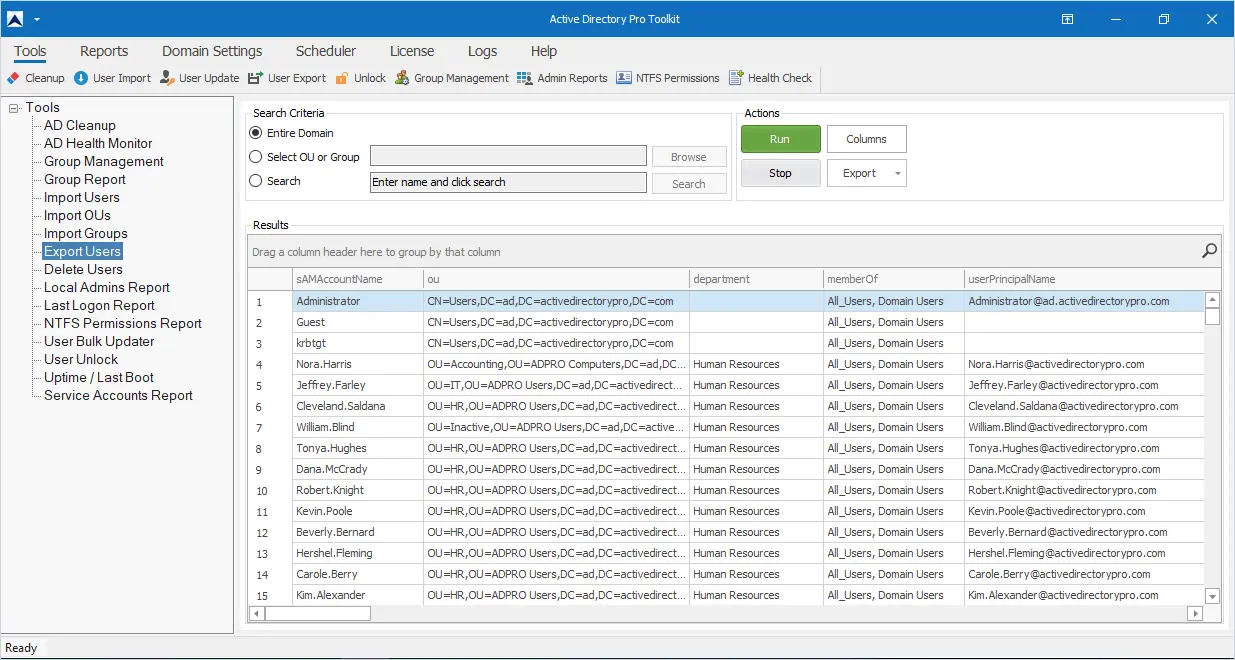Select the Search radio option
Viewport: 1235px width, 660px height.
tap(256, 181)
